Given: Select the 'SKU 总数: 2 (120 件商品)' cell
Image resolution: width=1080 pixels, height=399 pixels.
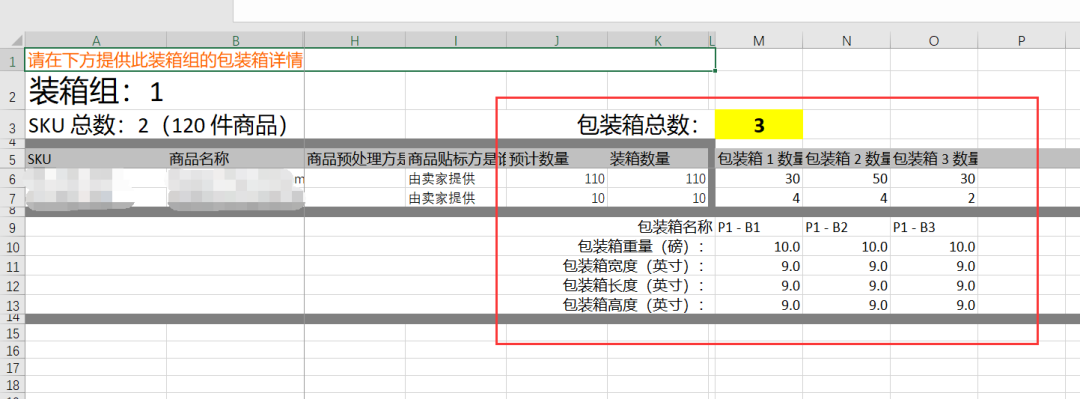Looking at the screenshot, I should (x=158, y=125).
